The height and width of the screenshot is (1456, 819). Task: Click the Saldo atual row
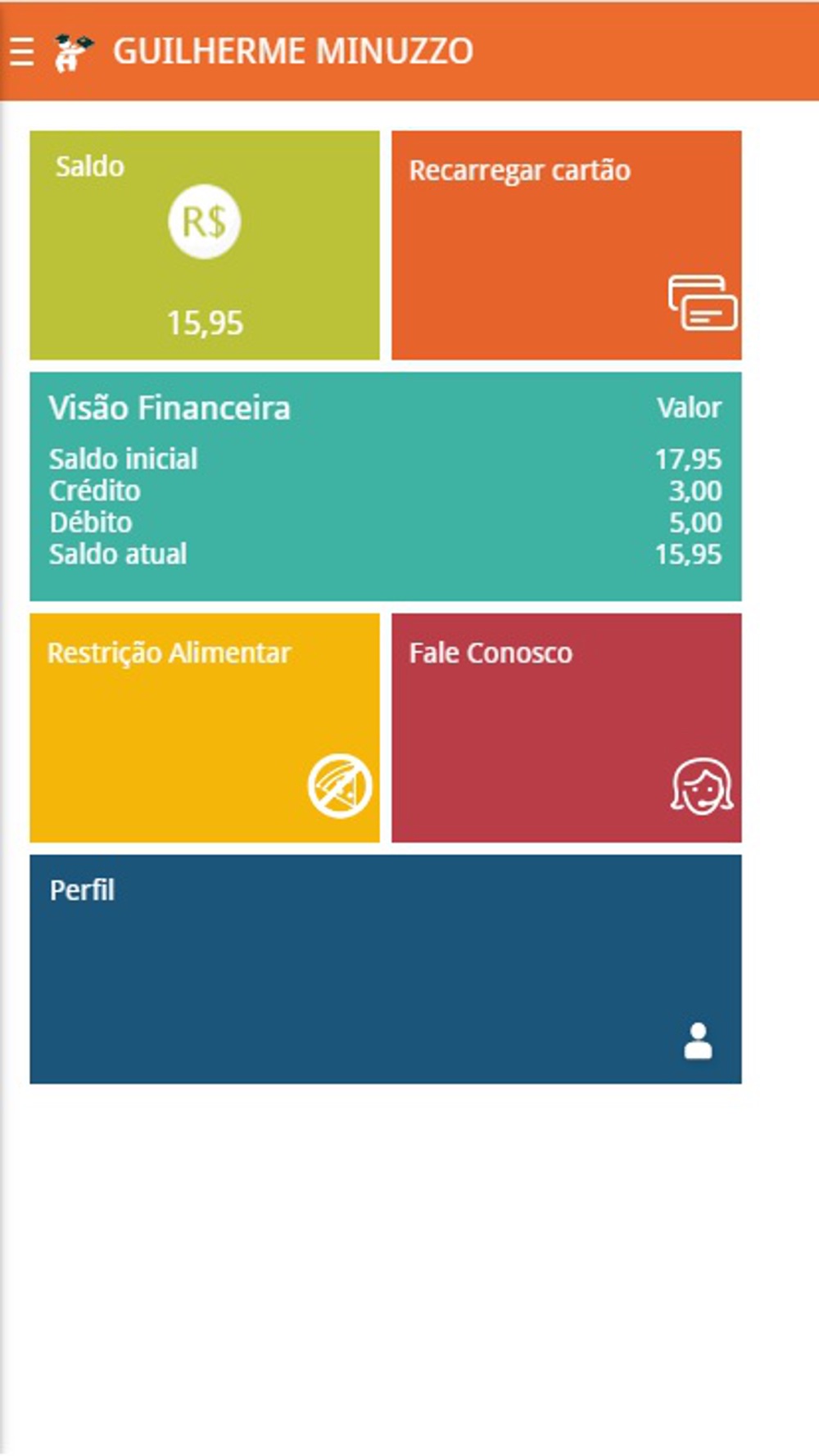385,554
